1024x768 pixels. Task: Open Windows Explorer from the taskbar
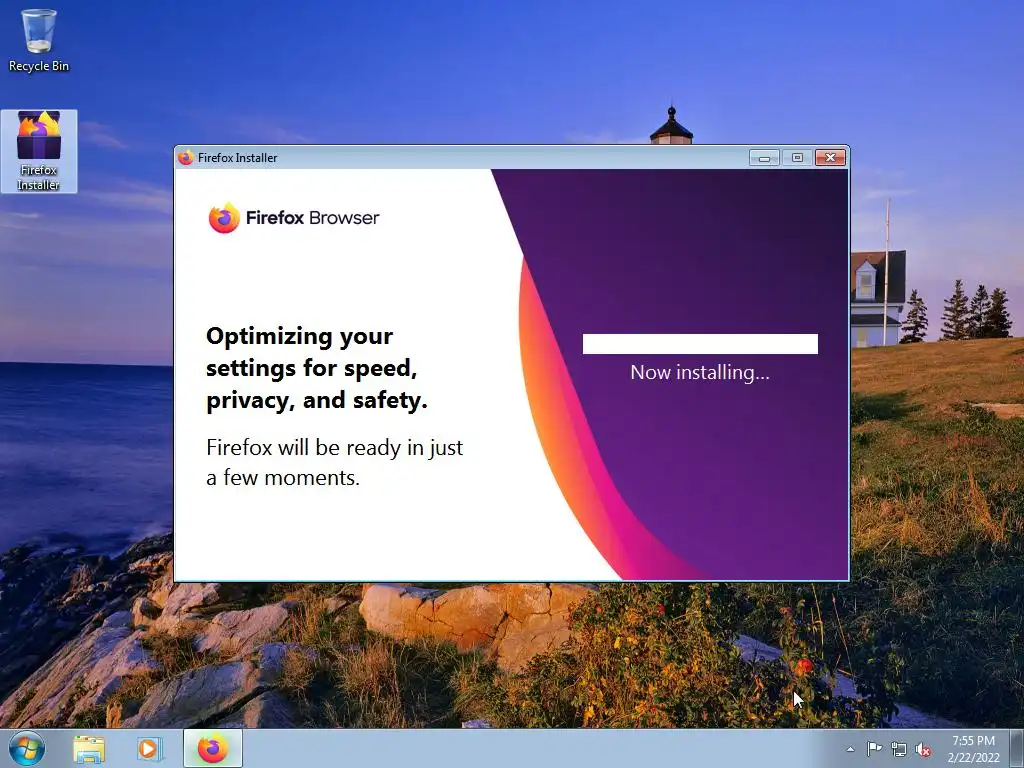pyautogui.click(x=89, y=748)
